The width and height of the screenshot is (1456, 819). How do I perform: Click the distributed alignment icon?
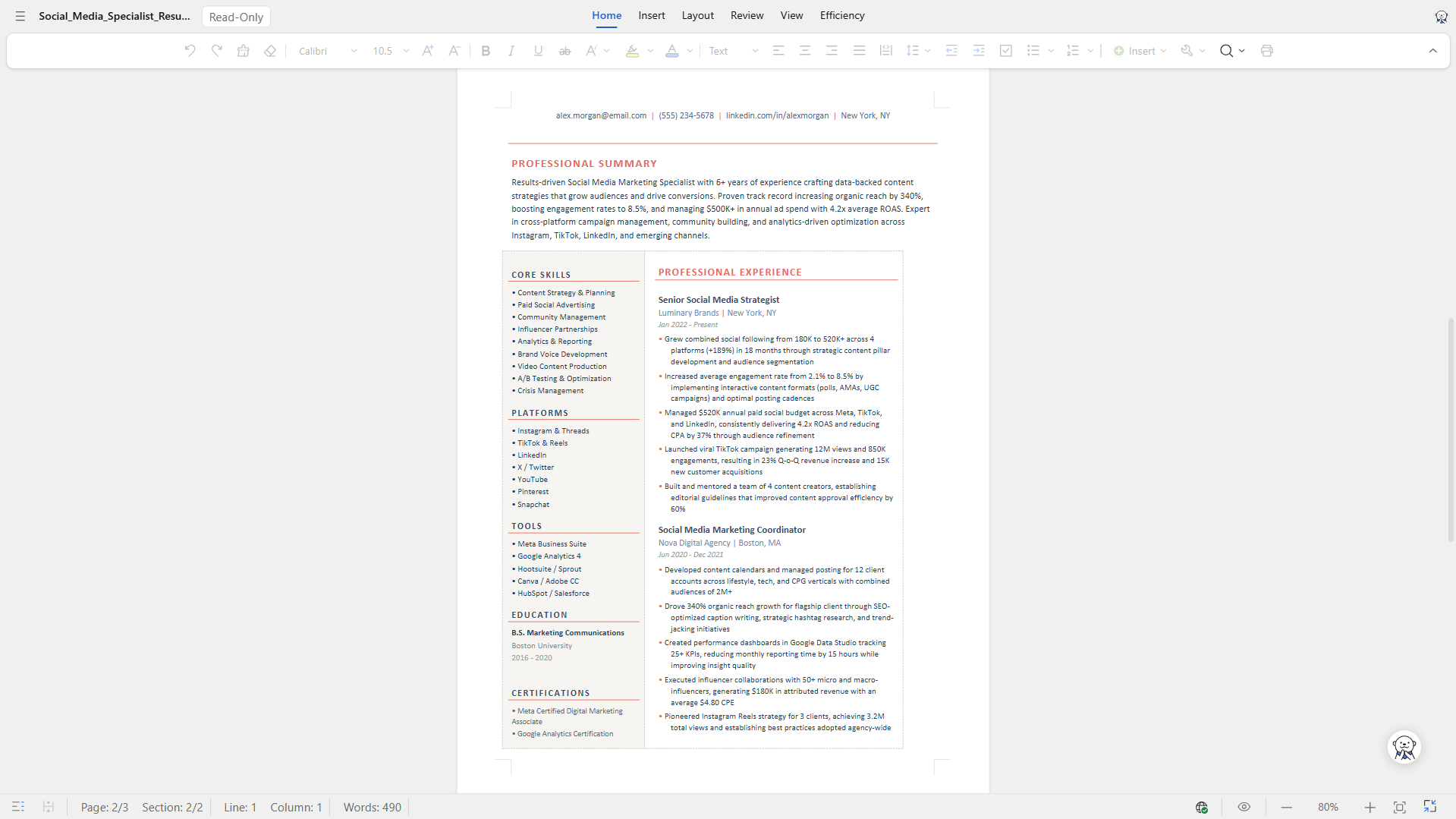(885, 51)
